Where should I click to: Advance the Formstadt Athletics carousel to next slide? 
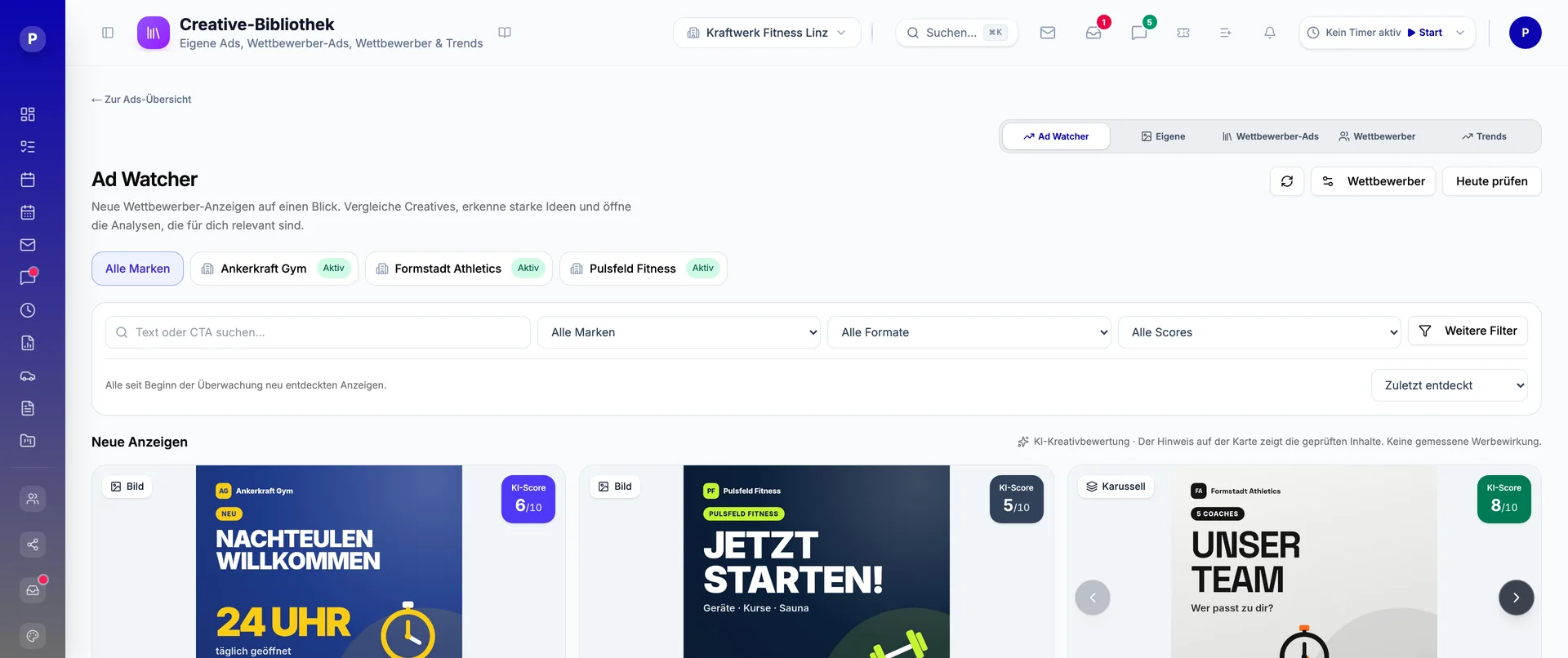click(1517, 598)
